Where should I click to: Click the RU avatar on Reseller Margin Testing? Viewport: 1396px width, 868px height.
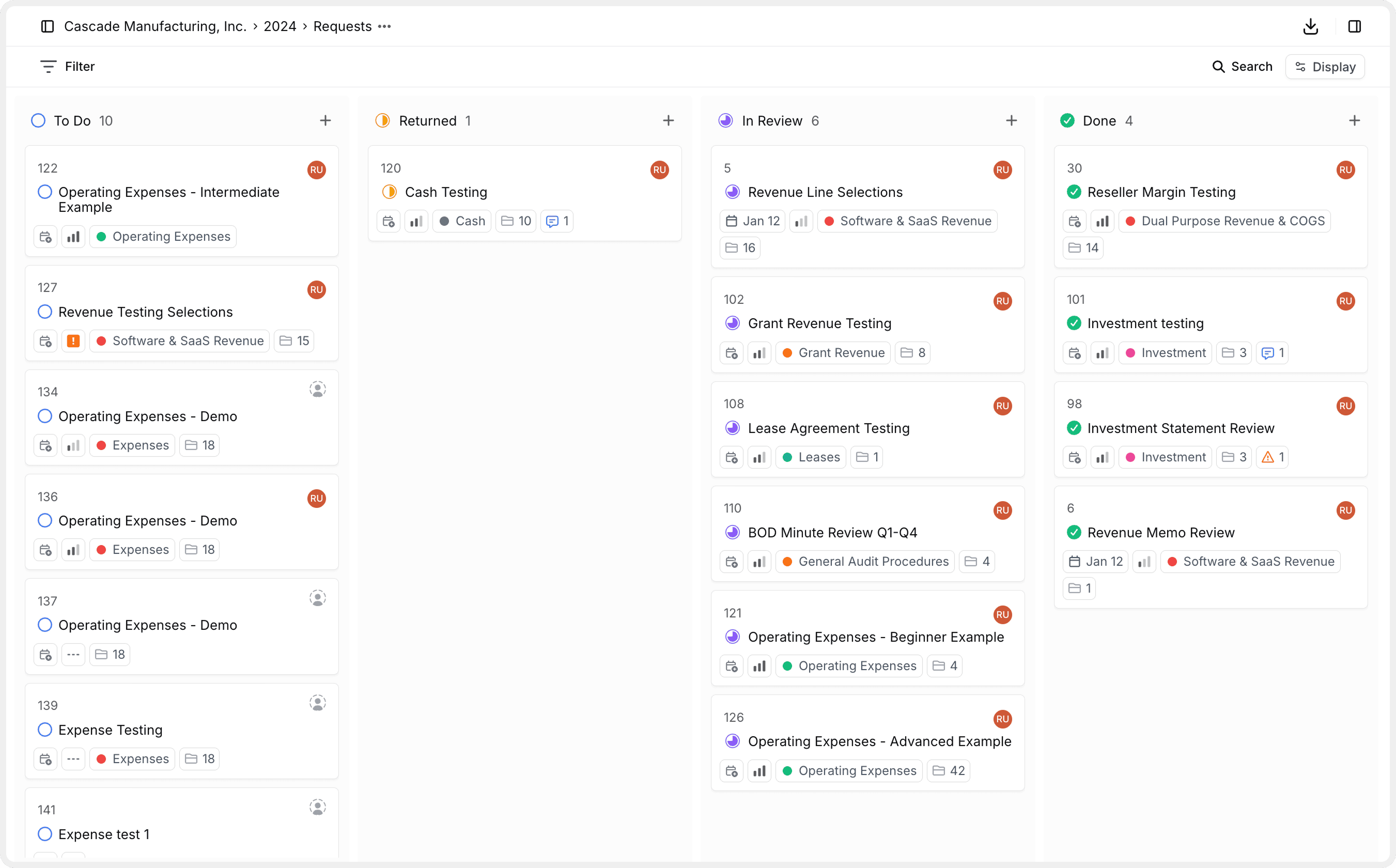(x=1345, y=170)
